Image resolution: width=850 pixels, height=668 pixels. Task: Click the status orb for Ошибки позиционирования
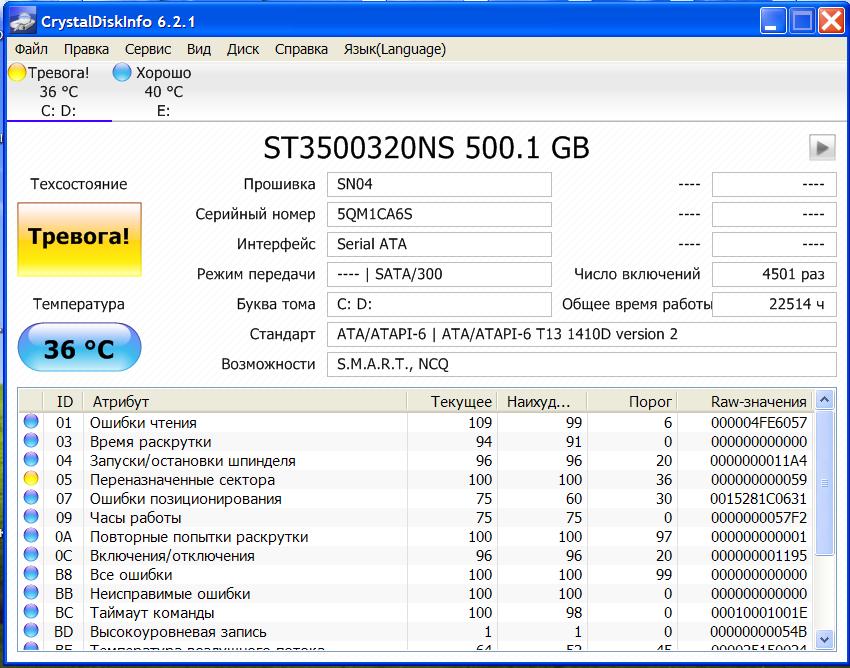[x=31, y=497]
